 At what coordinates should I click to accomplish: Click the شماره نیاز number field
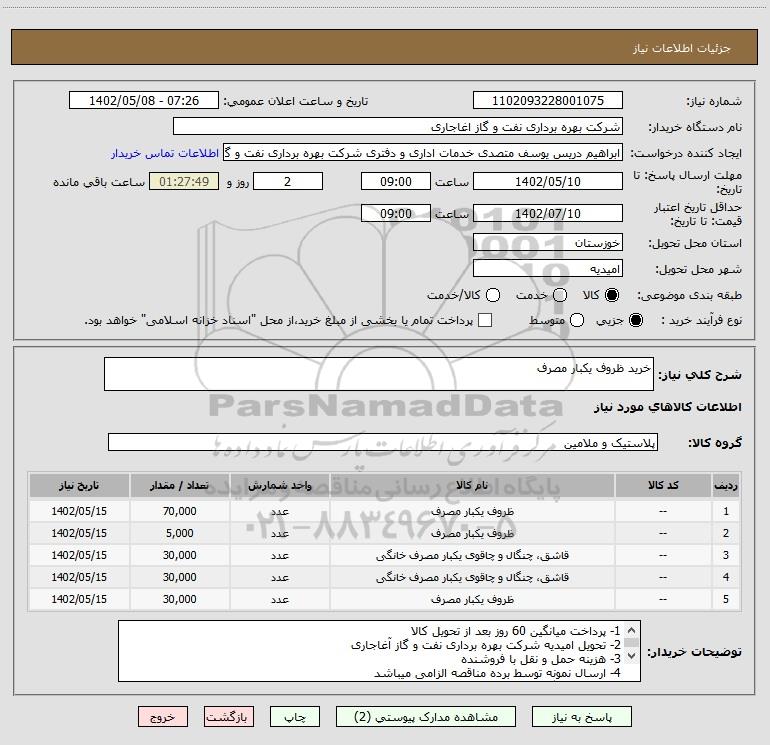tap(548, 100)
